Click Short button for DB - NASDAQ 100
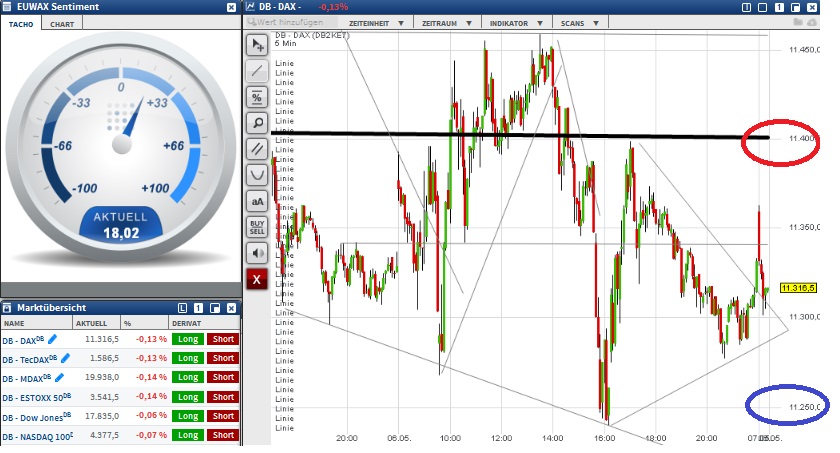The image size is (840, 453). coord(223,435)
